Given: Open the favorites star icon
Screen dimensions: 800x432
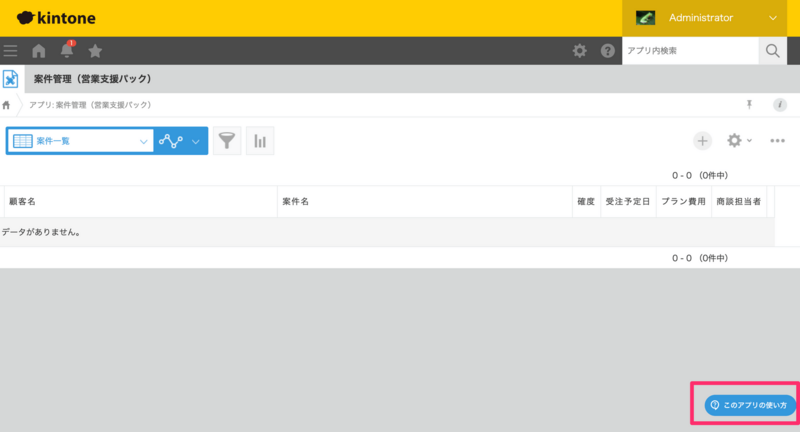Looking at the screenshot, I should 95,51.
